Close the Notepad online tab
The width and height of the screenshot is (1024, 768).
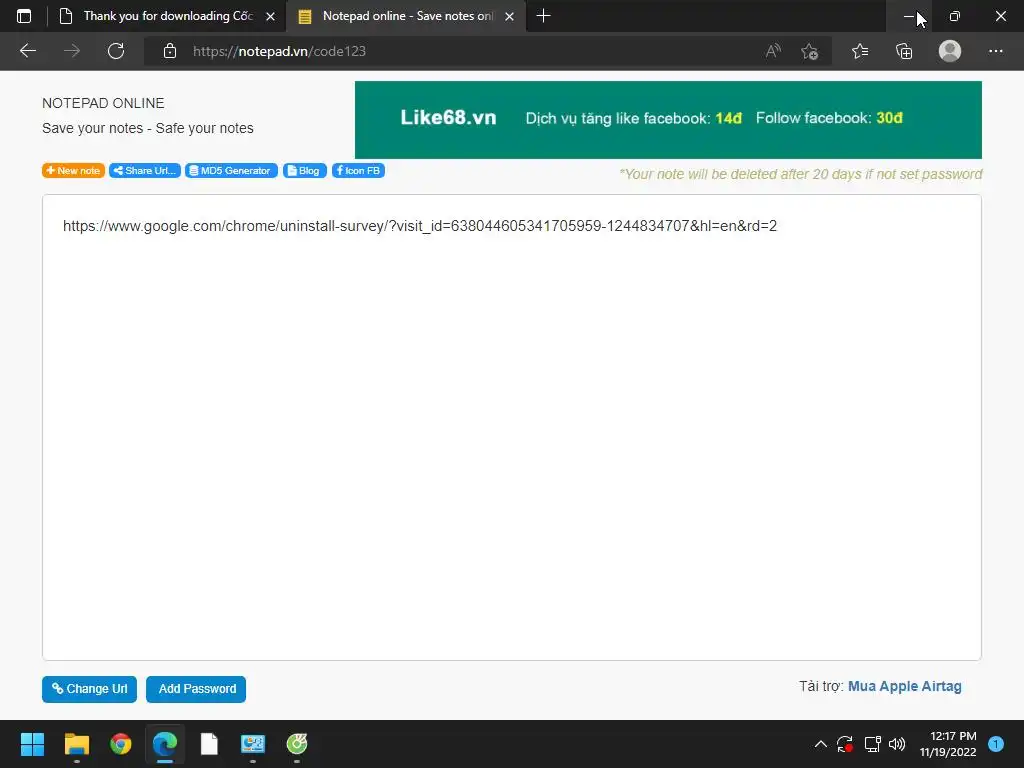click(509, 16)
